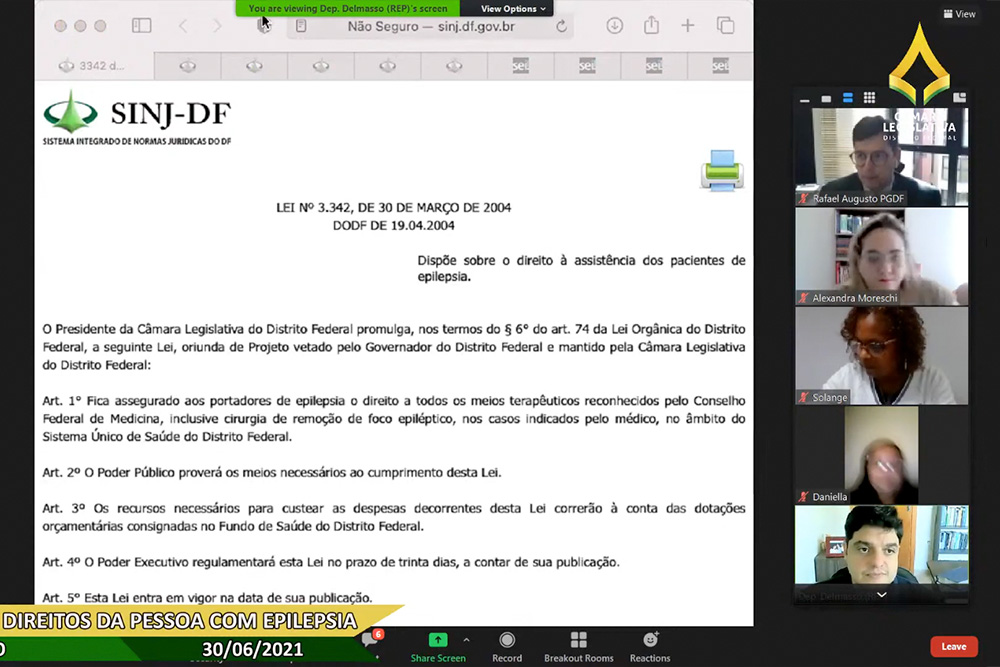Viewport: 1000px width, 667px height.
Task: Open the Safari downloads icon
Action: tap(615, 26)
